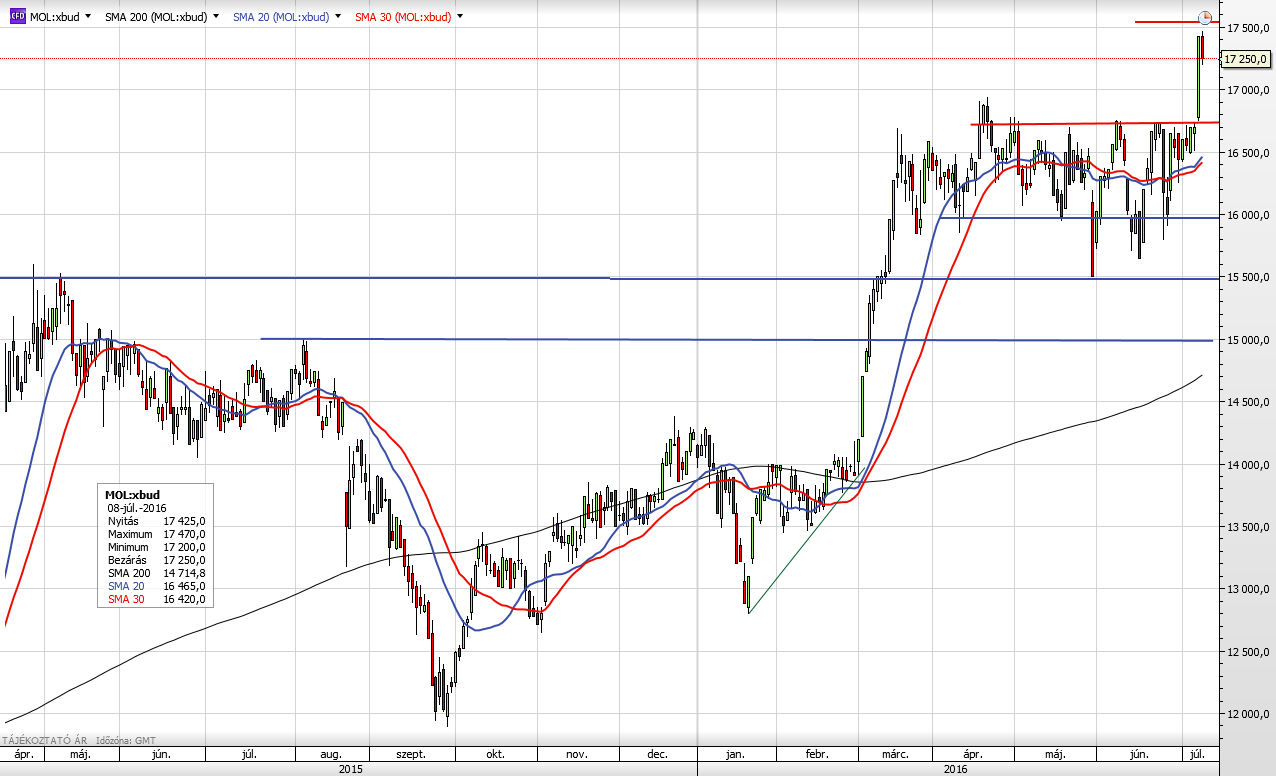Click the 17 000,0 price axis label
The width and height of the screenshot is (1276, 776).
[x=1247, y=90]
